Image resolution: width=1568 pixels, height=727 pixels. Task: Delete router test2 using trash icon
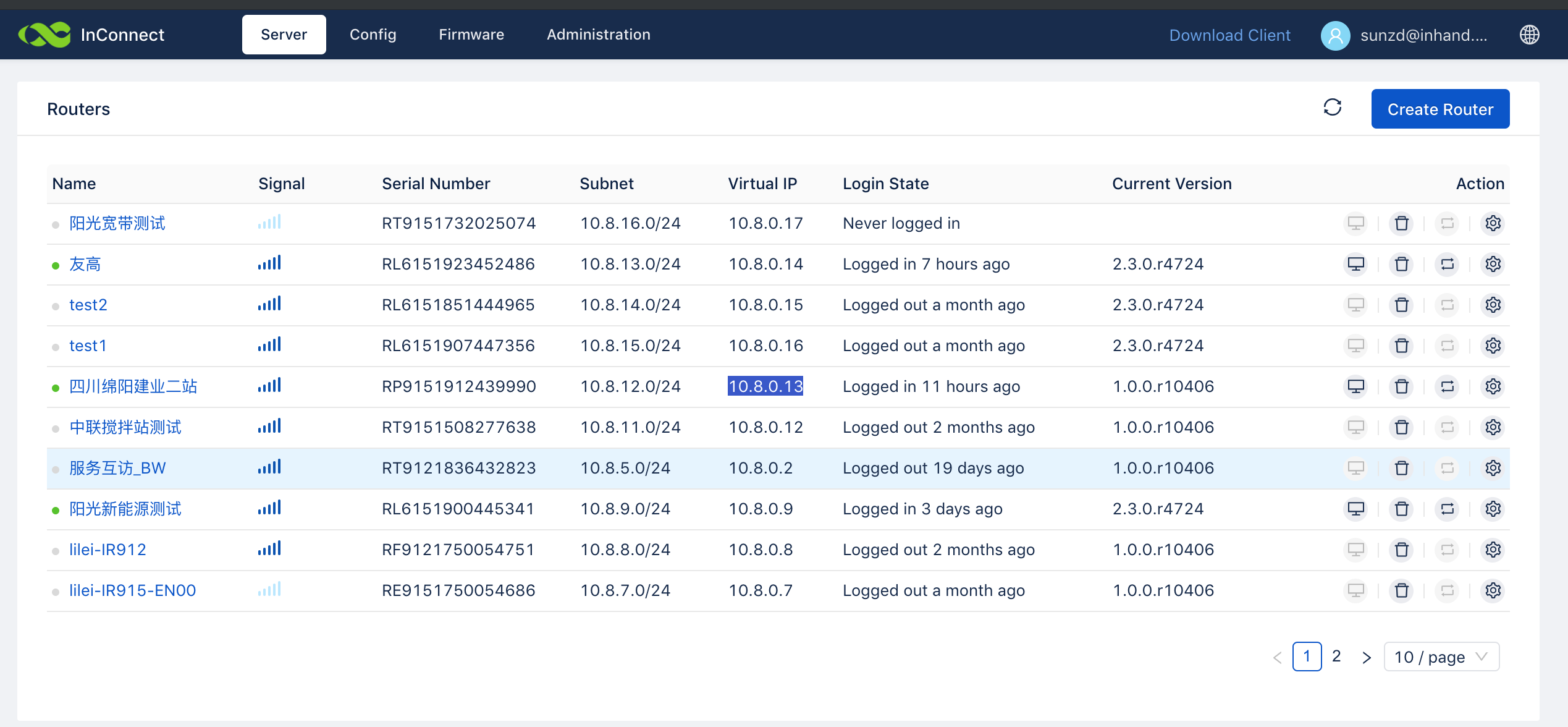pyautogui.click(x=1401, y=305)
